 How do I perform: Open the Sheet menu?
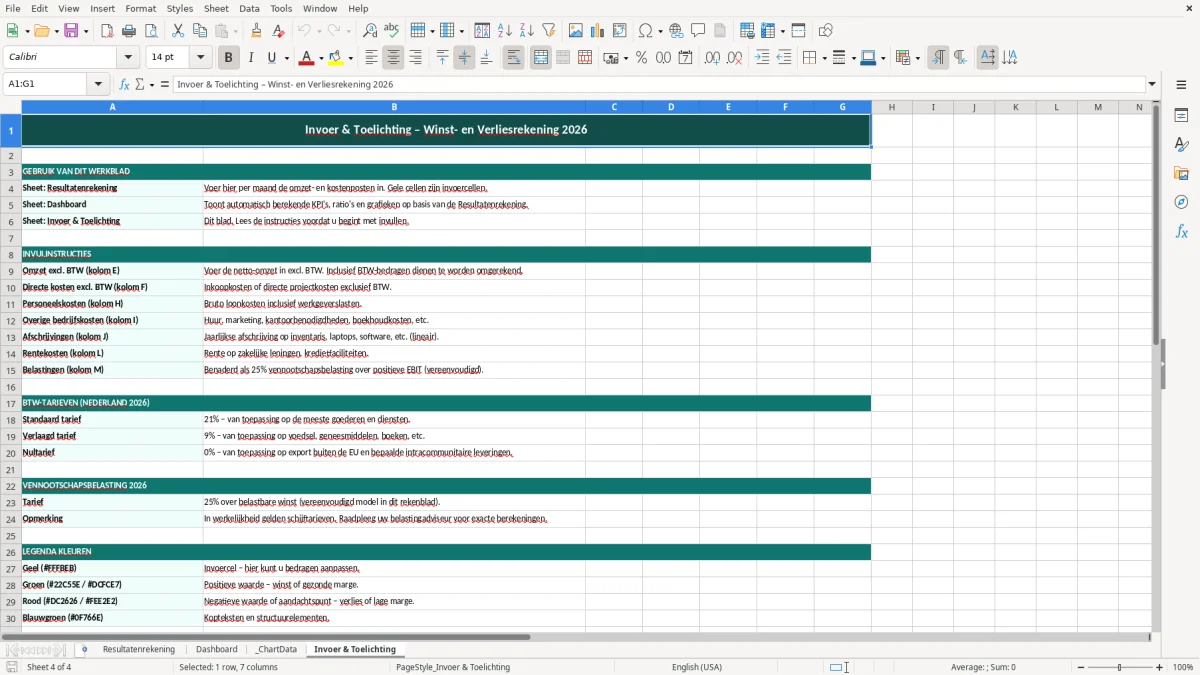pos(216,8)
